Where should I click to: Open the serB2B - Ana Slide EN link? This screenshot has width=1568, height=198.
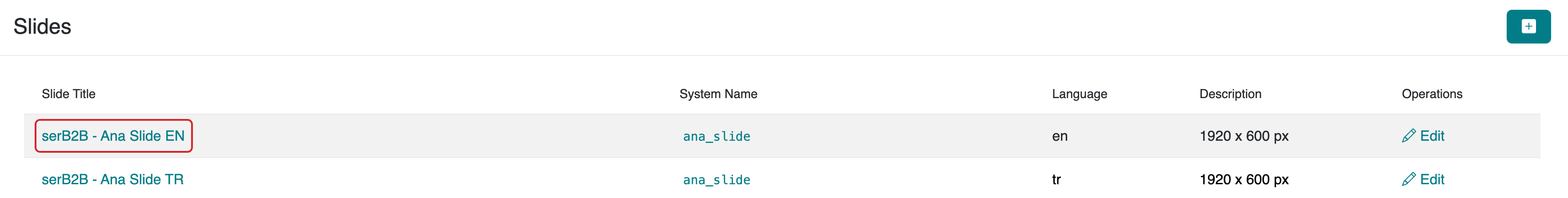click(x=113, y=136)
